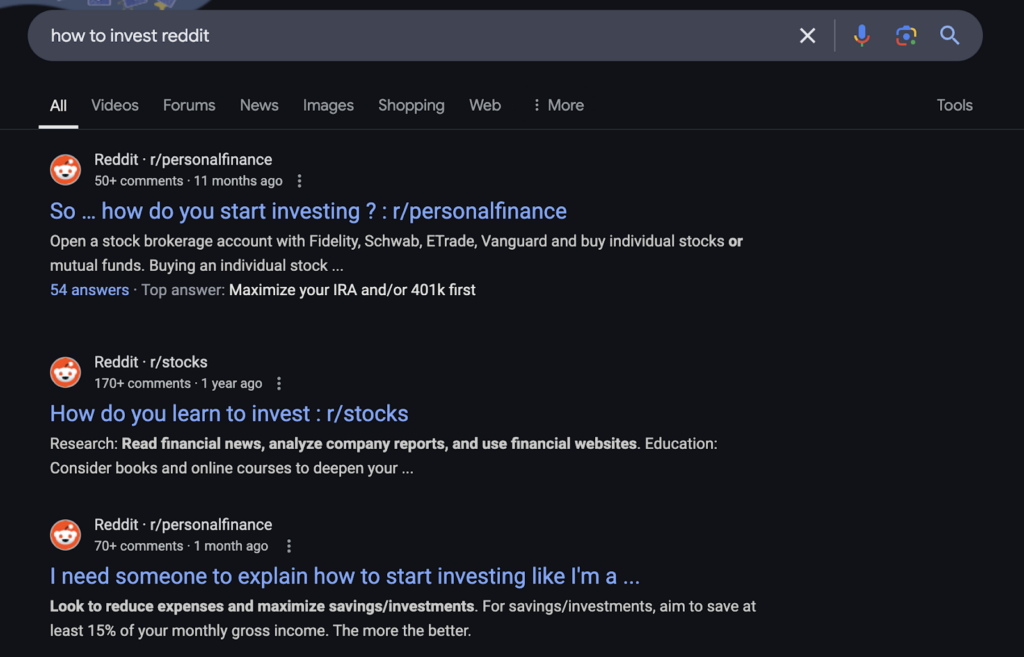
Task: Switch to the Videos tab
Action: click(115, 105)
